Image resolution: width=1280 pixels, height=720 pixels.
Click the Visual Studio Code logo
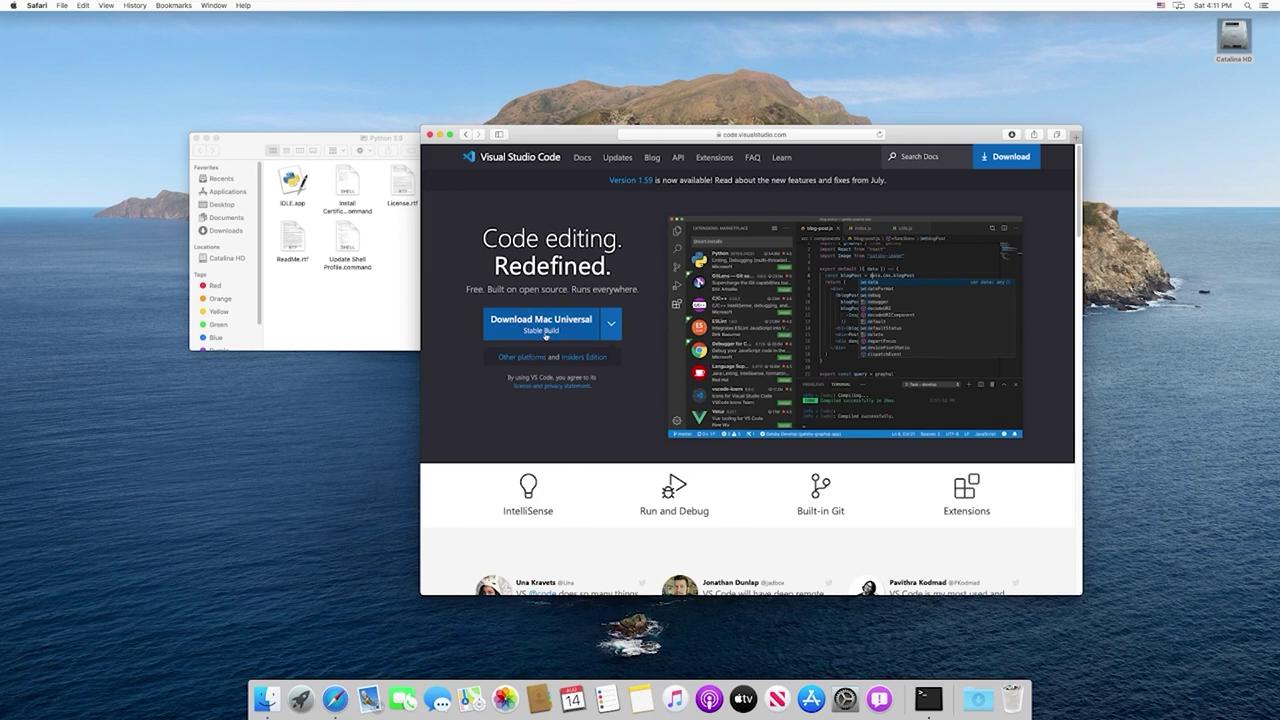511,157
